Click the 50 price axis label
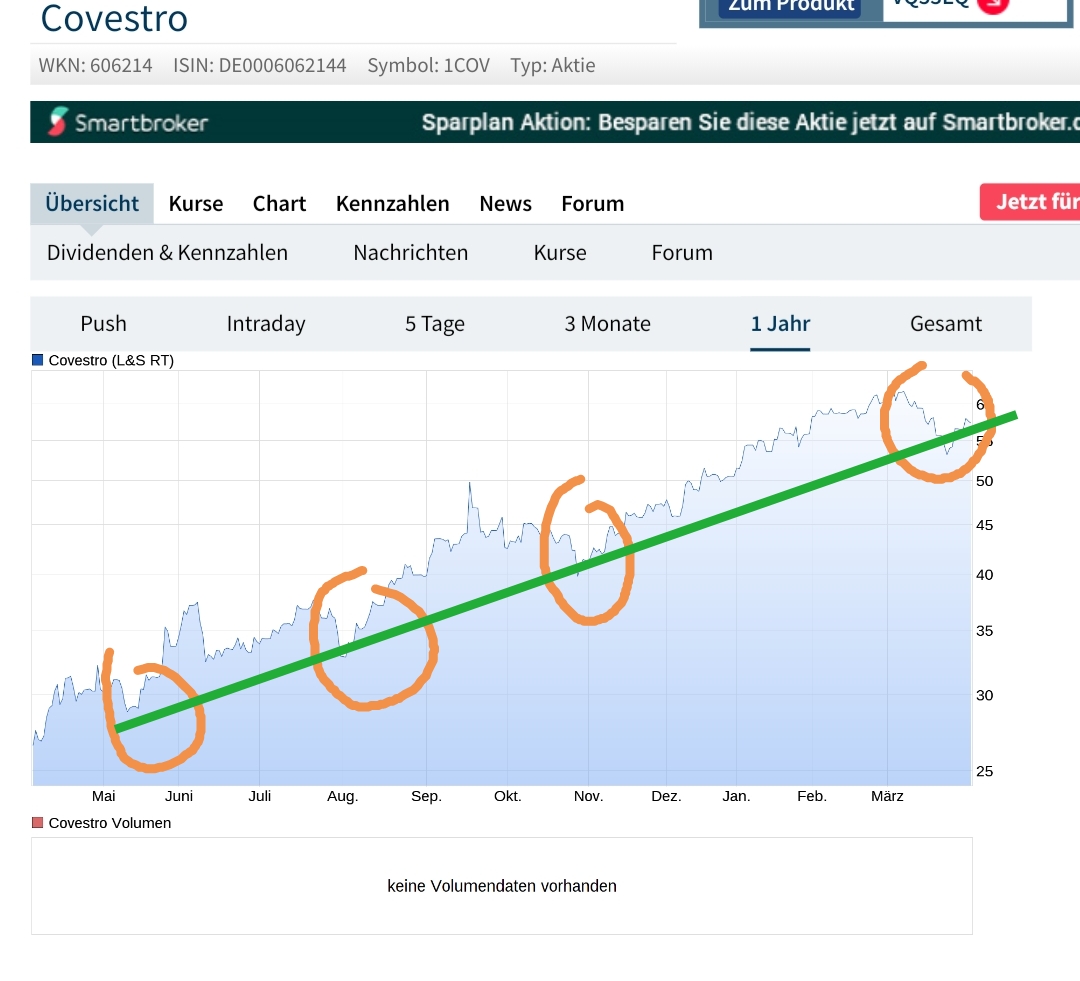The height and width of the screenshot is (981, 1080). coord(984,482)
